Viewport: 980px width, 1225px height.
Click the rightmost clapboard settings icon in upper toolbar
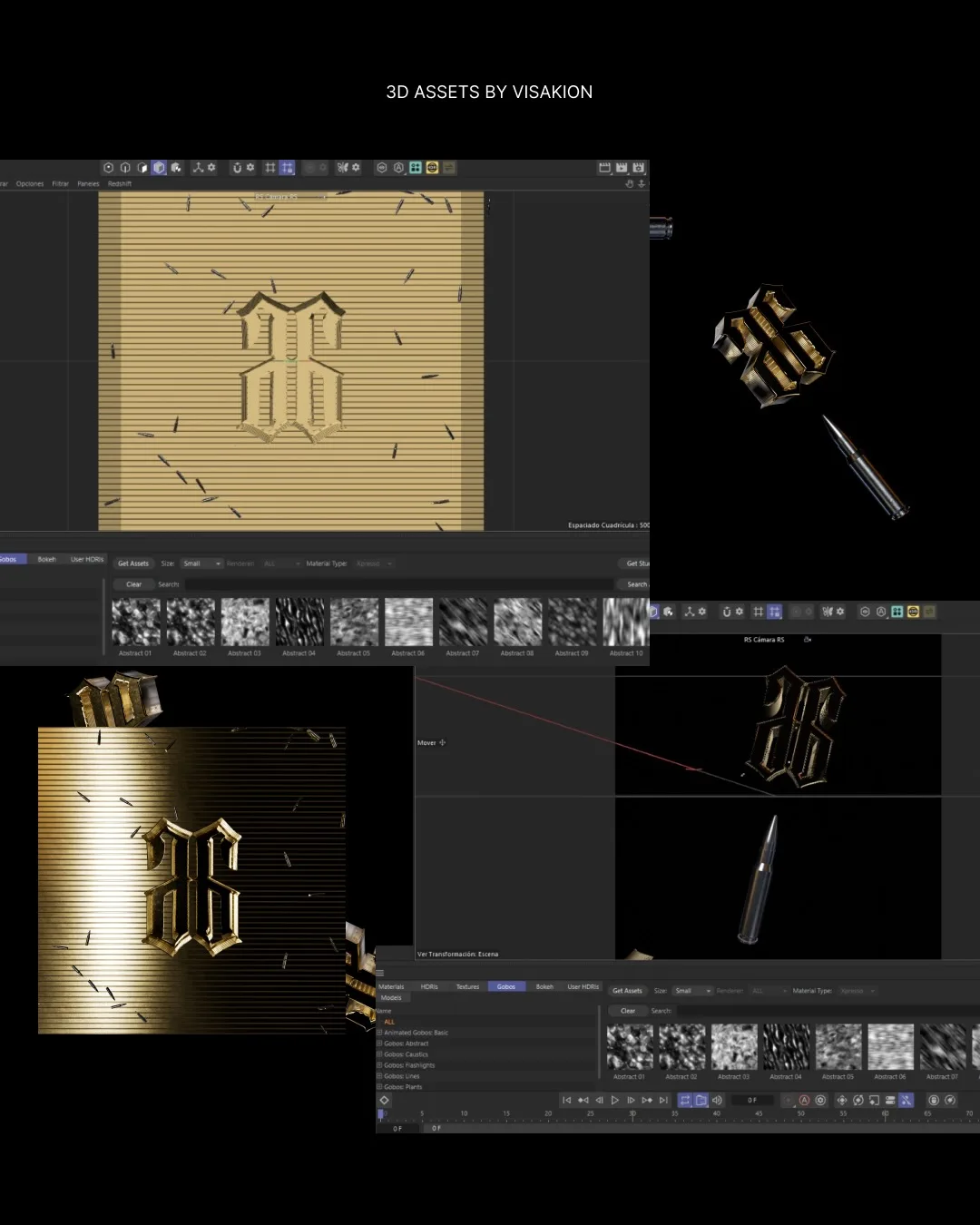[639, 168]
